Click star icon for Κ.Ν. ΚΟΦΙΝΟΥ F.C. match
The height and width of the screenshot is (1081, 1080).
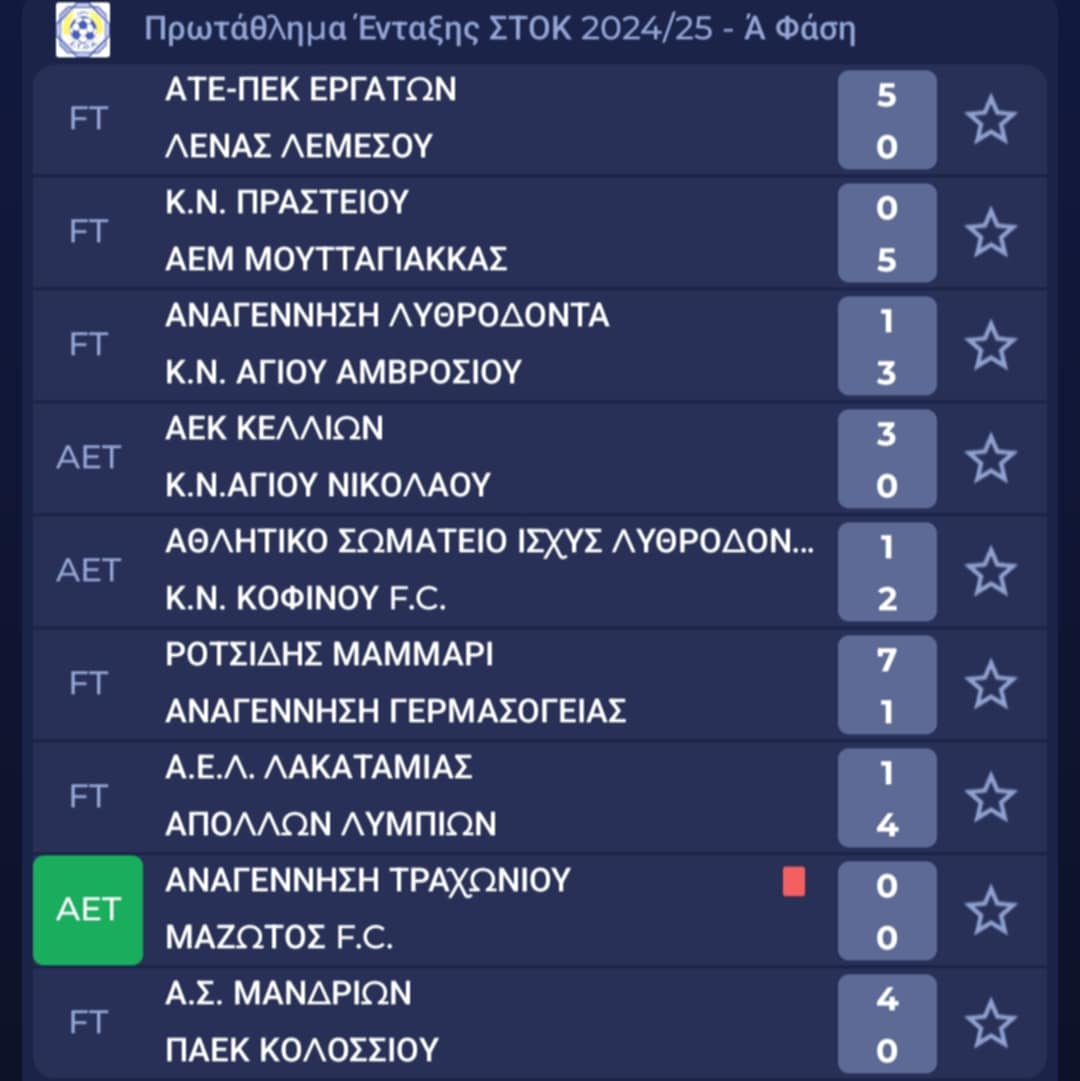(990, 572)
